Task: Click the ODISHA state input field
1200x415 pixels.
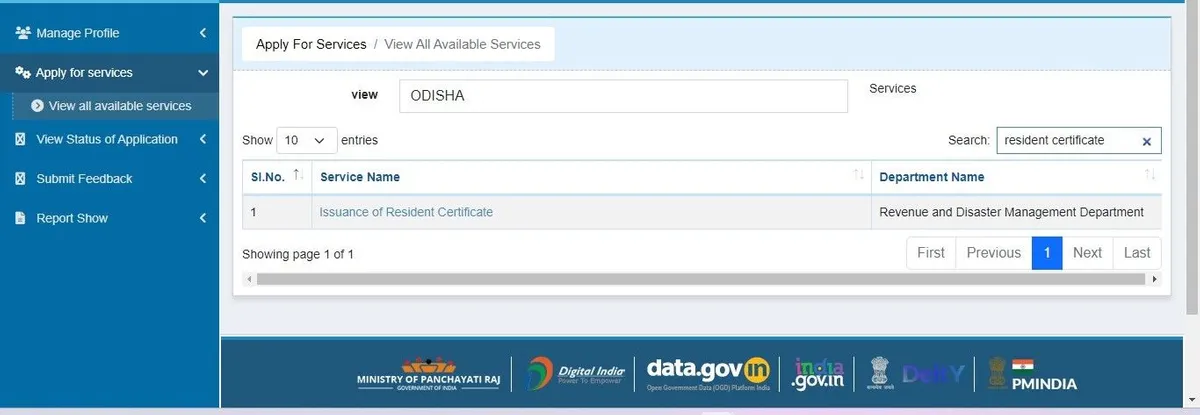Action: click(623, 96)
